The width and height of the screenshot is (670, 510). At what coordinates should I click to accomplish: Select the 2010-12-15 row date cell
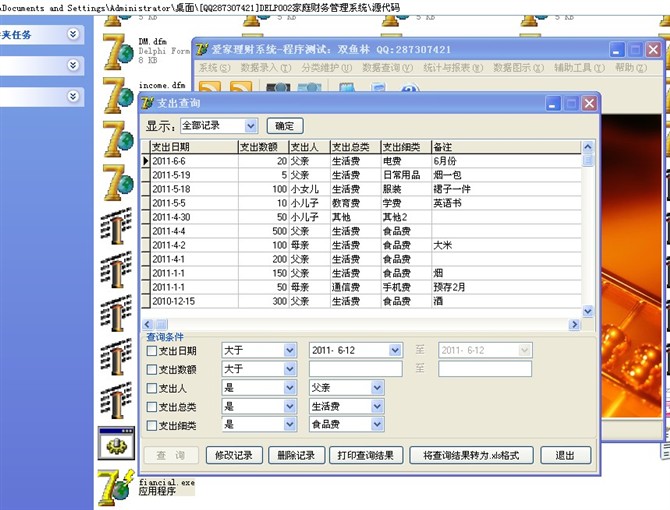[x=194, y=302]
